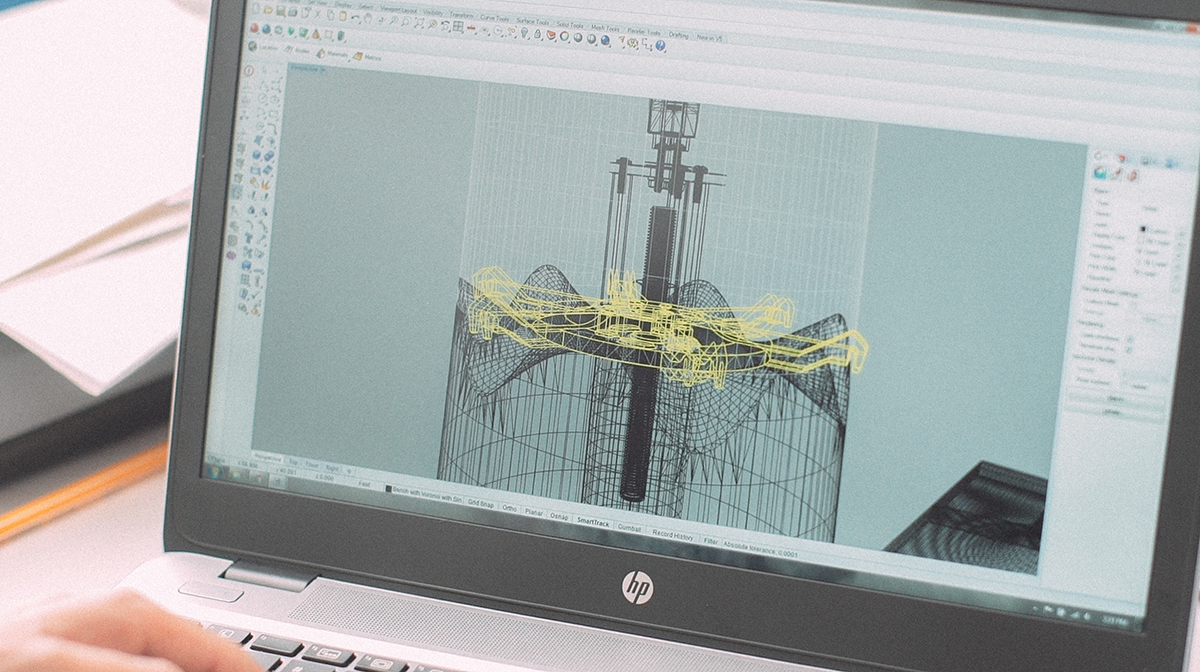
Task: Toggle Grid Snap in status bar
Action: coord(481,503)
